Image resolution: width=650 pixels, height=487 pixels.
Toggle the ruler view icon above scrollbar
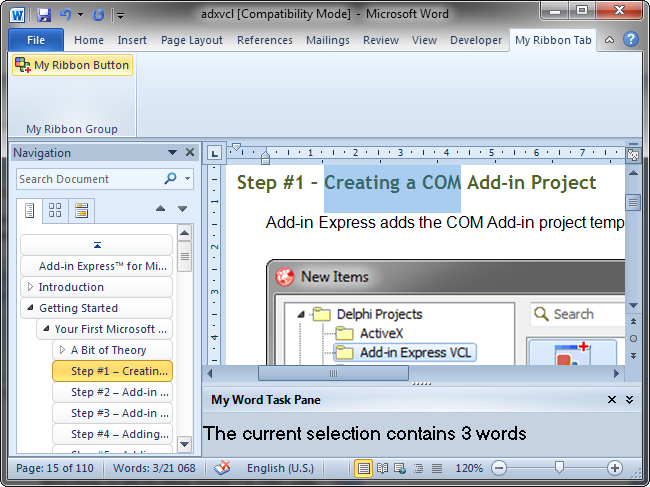633,155
